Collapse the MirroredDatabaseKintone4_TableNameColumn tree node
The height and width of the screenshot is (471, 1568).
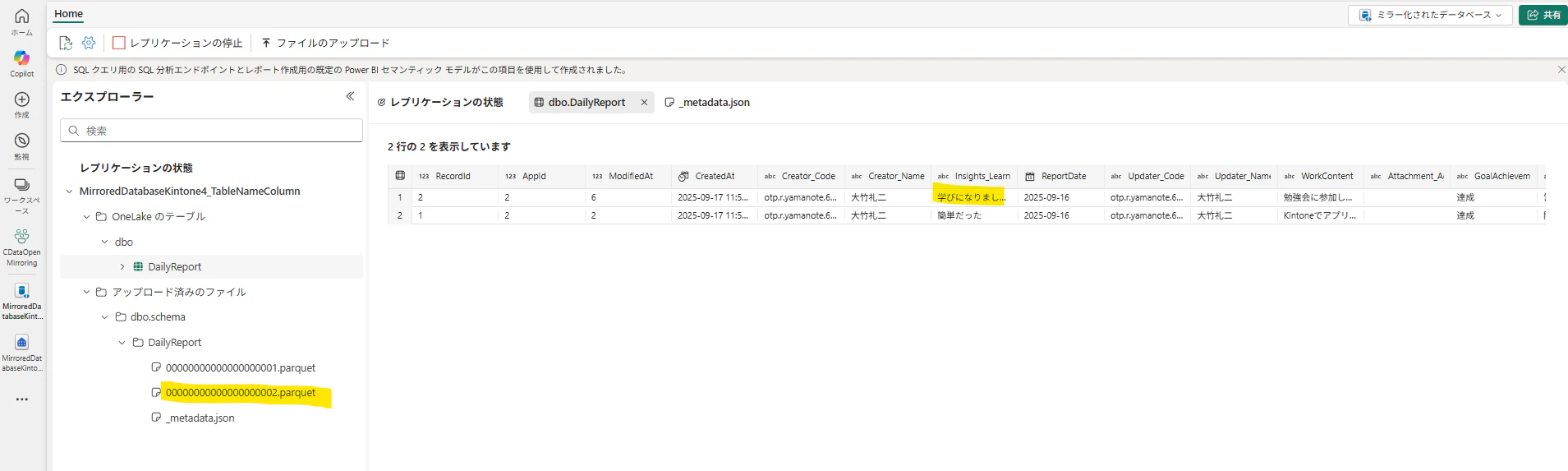(x=69, y=192)
